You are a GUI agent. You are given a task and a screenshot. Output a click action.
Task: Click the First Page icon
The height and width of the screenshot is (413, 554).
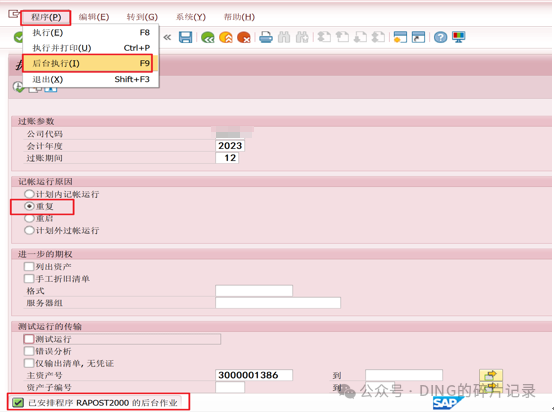(x=324, y=37)
